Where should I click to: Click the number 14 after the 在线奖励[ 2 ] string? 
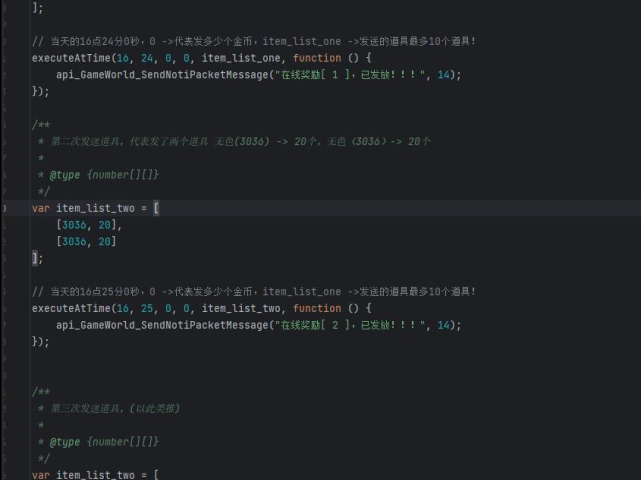(x=443, y=325)
